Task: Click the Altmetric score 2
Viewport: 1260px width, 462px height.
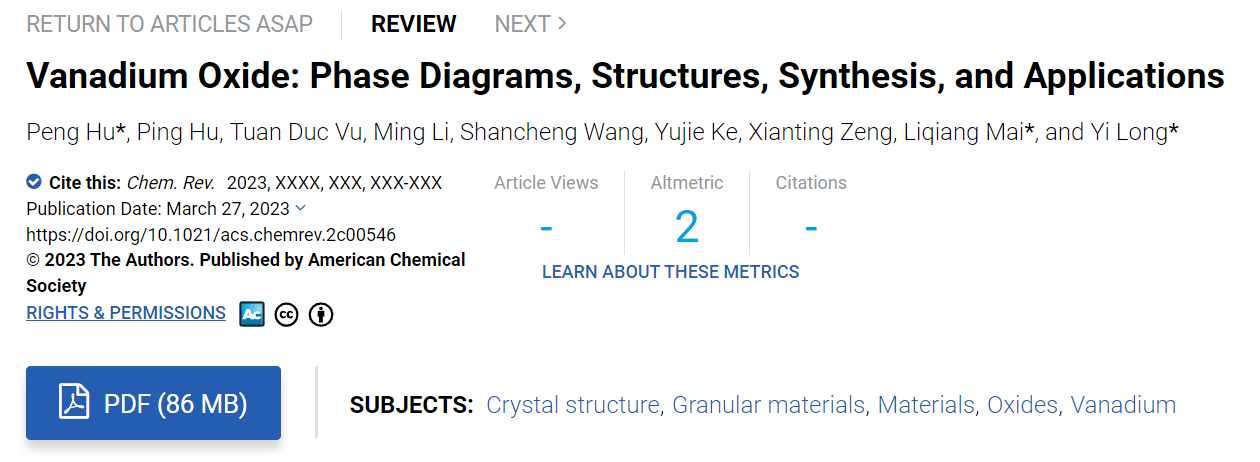Action: [x=687, y=228]
